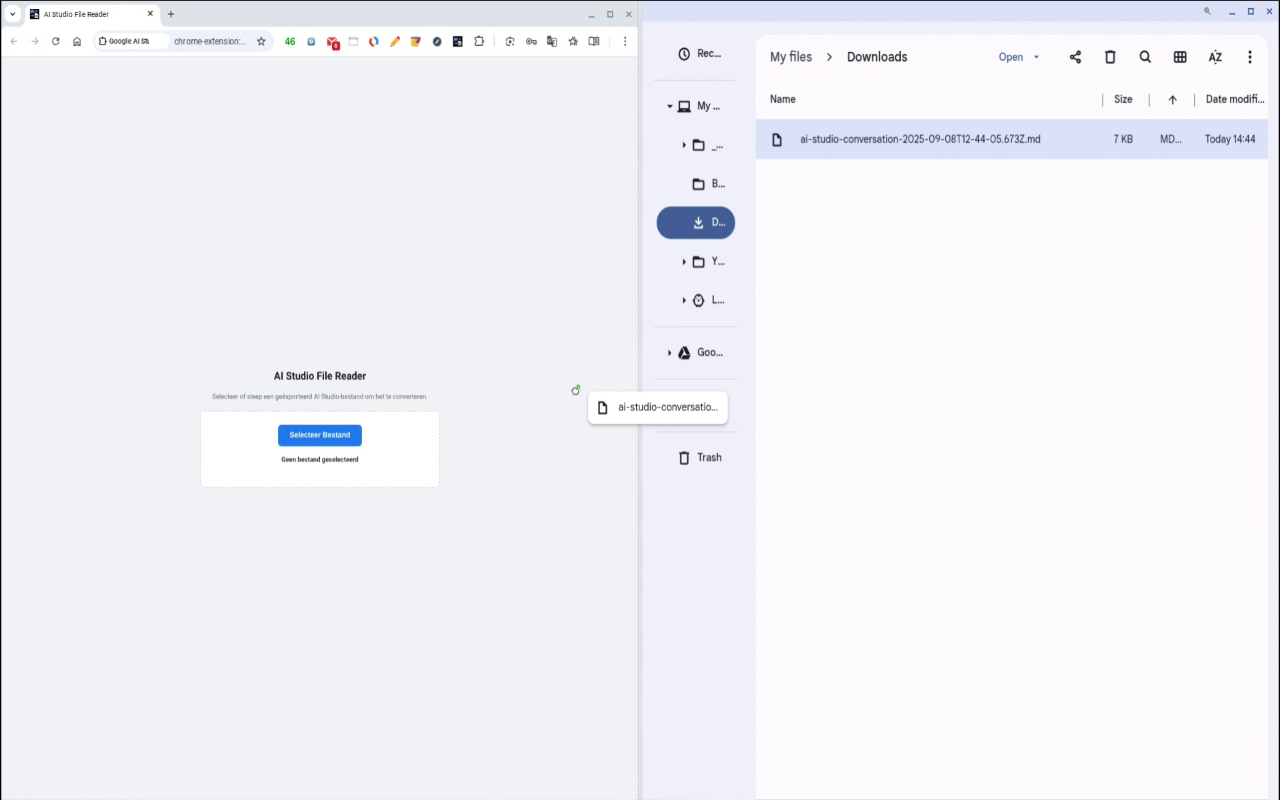
Task: Open Chrome tab search dropdown arrow
Action: (13, 14)
